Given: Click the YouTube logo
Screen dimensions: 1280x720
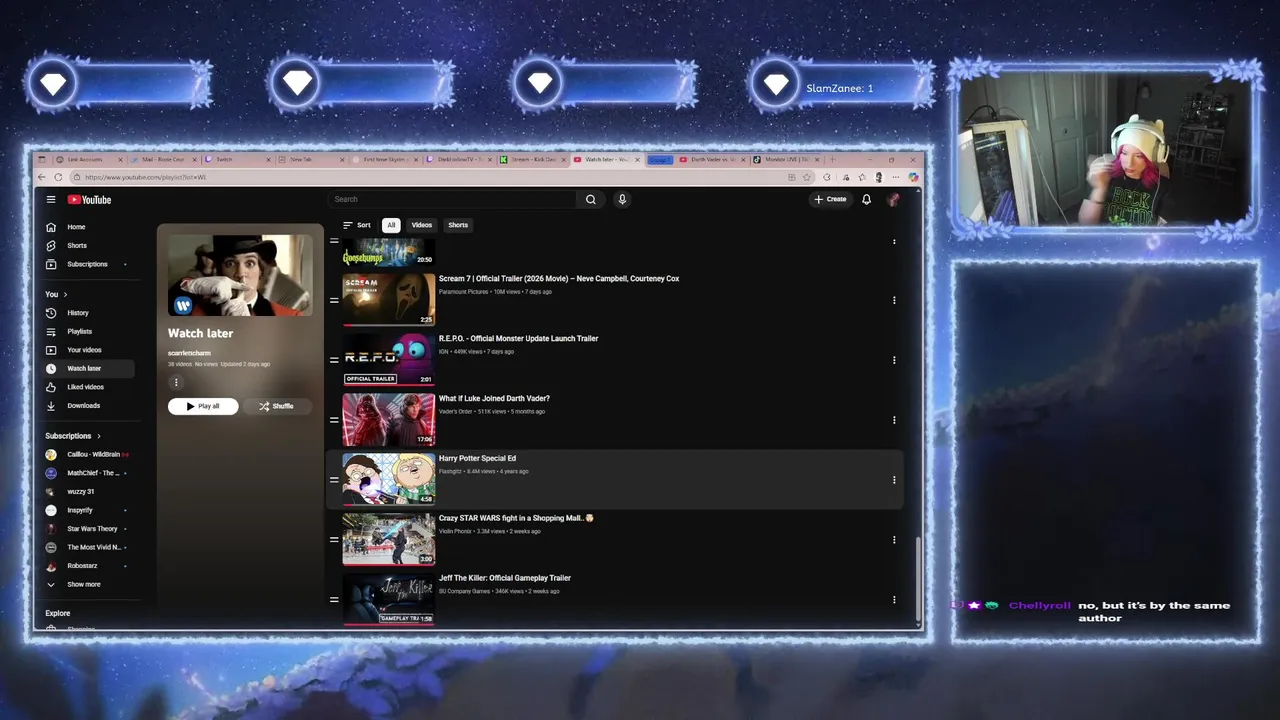Looking at the screenshot, I should pos(89,200).
